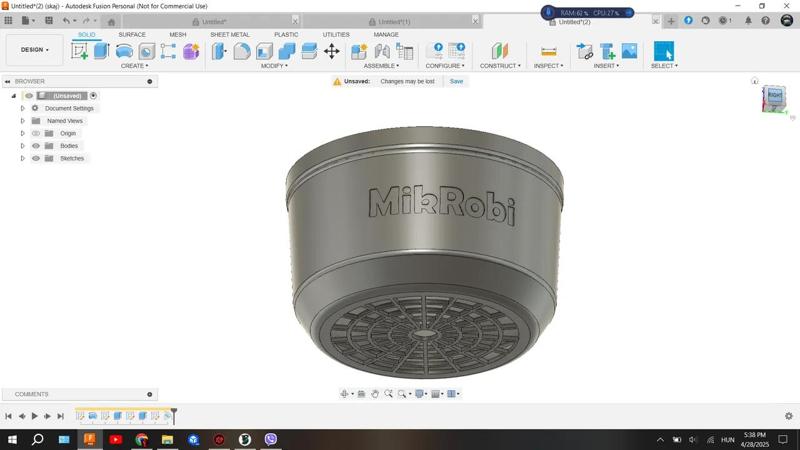Expand the Origin node
Image resolution: width=800 pixels, height=450 pixels.
[x=22, y=133]
